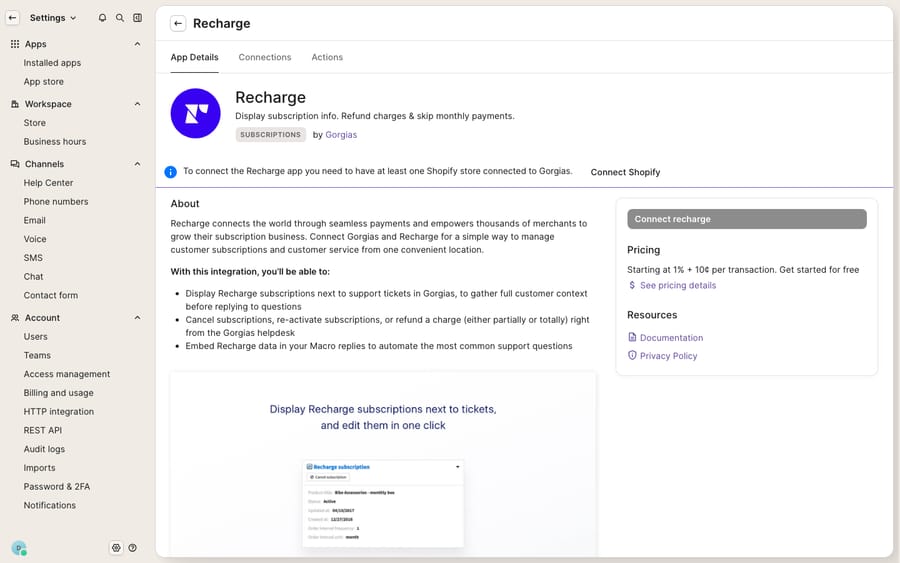Collapse the Workspace section
Screen dimensions: 900x563
coord(137,104)
